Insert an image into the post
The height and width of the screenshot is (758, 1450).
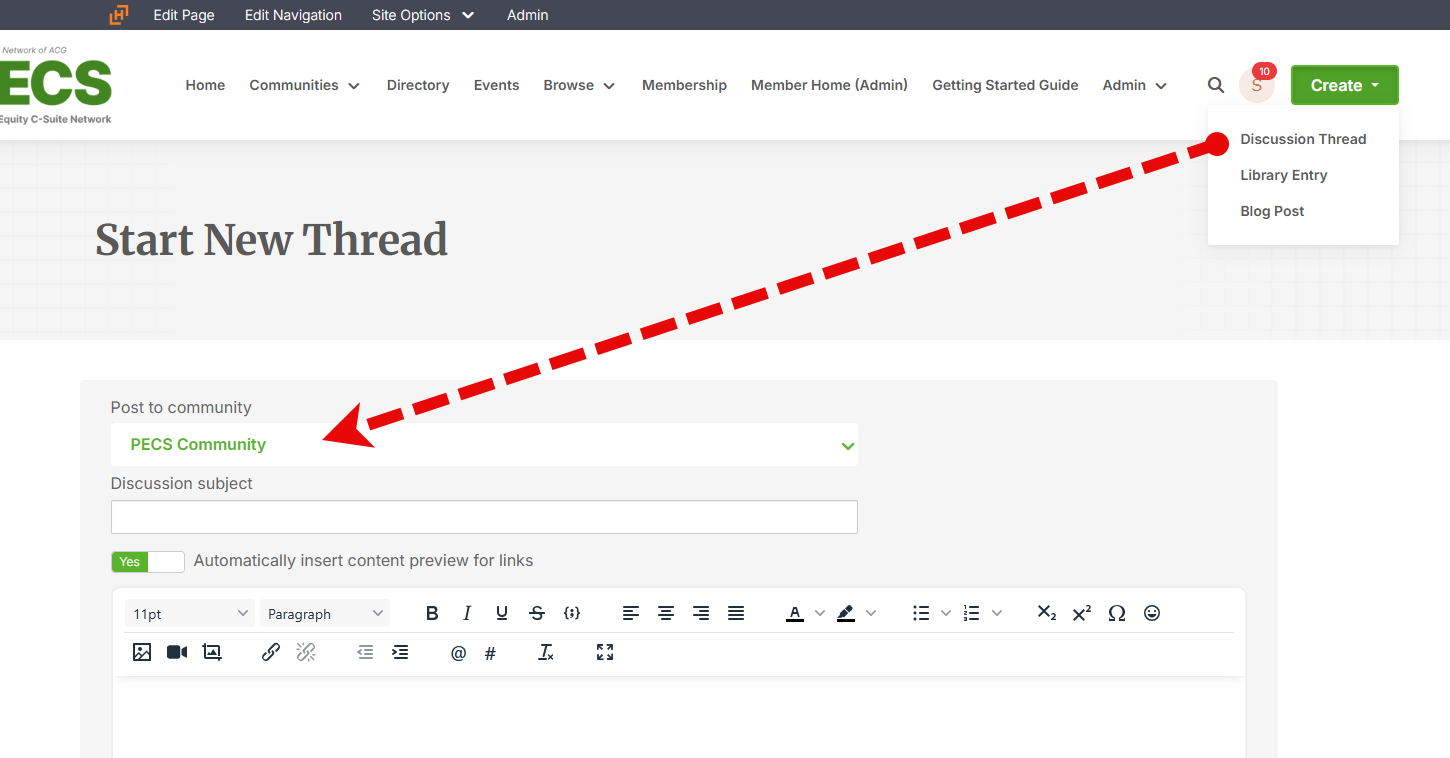point(142,652)
